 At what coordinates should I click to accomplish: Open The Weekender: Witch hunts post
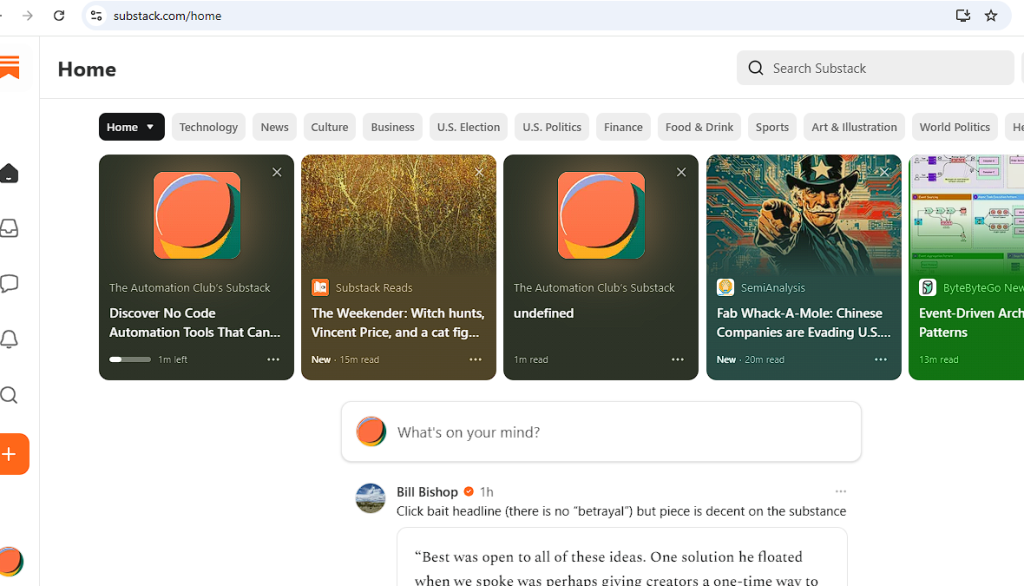coord(398,323)
